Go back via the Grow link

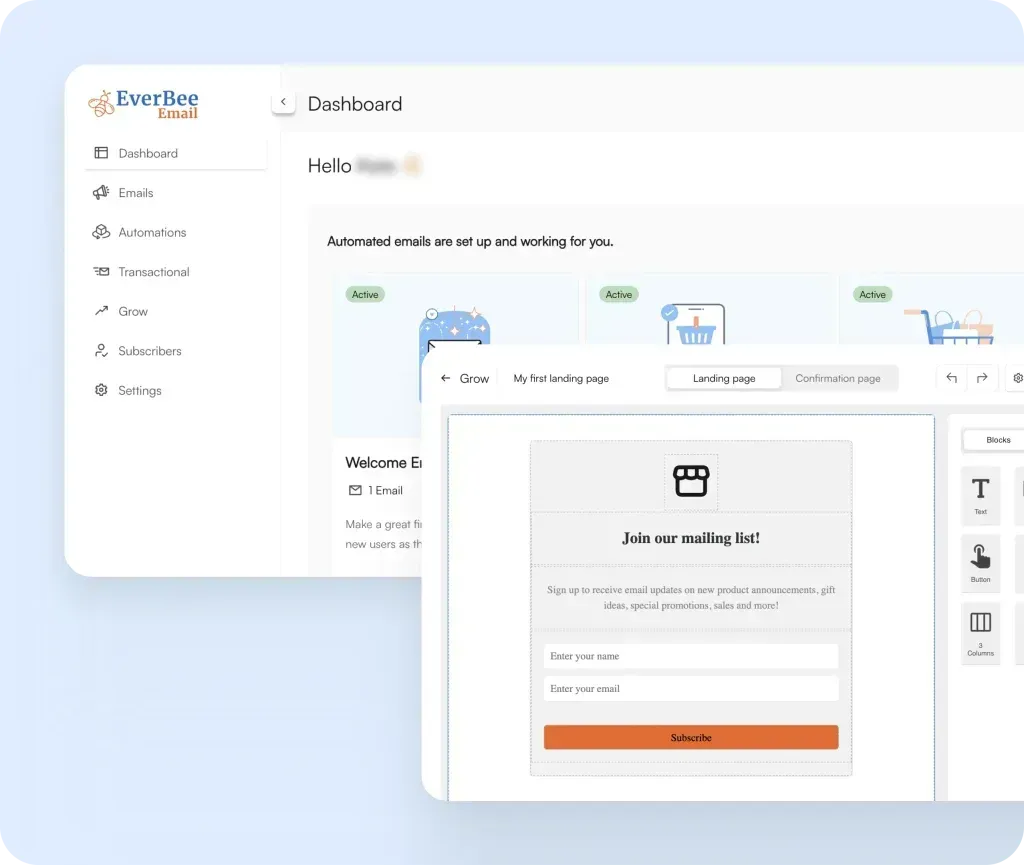pos(463,378)
